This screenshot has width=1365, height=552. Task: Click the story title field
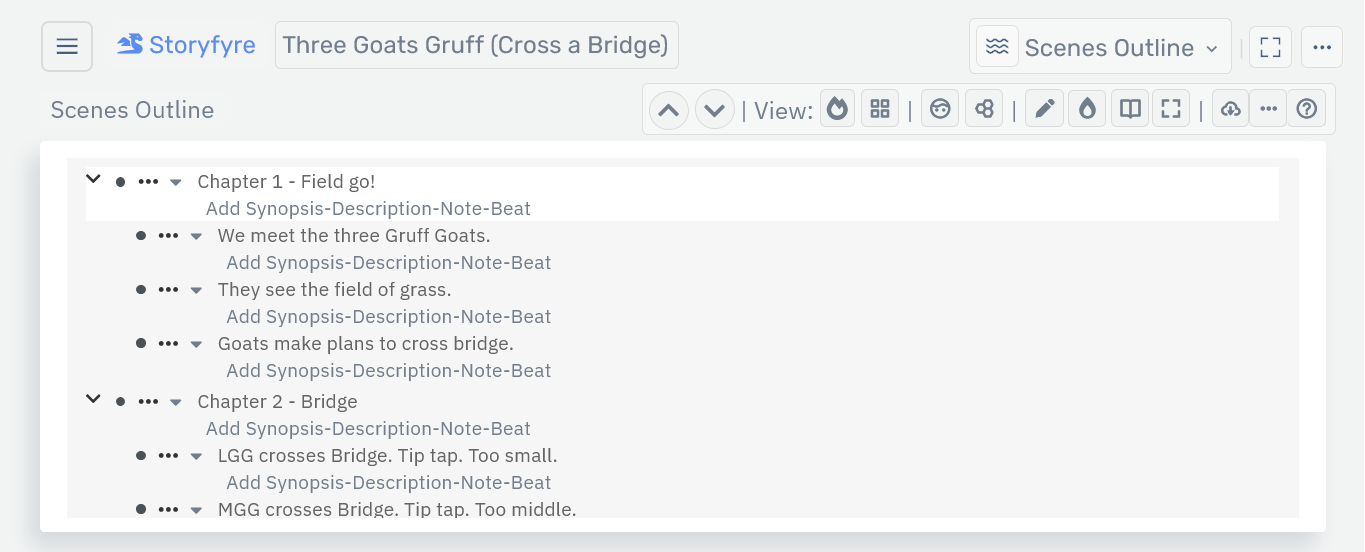pyautogui.click(x=476, y=45)
